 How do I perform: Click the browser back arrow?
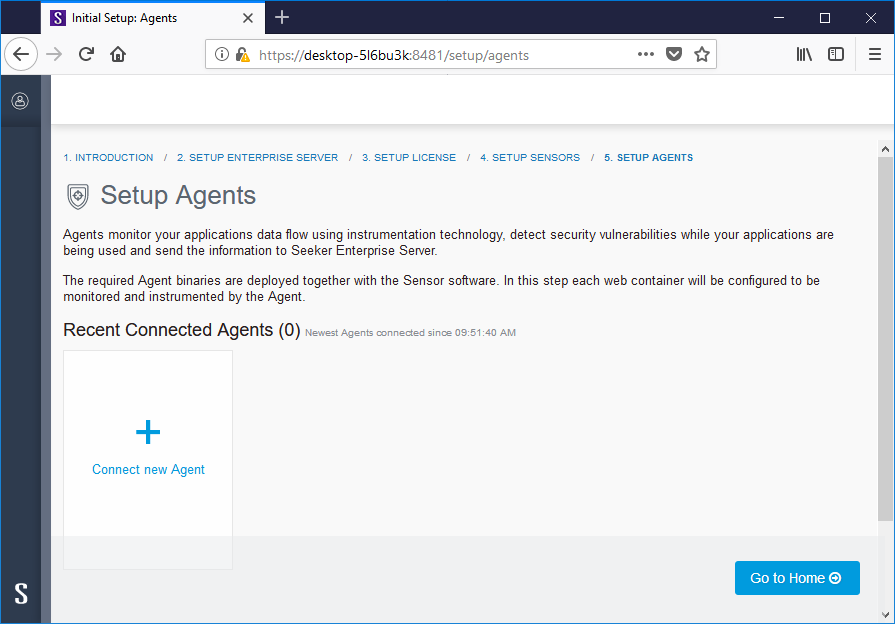coord(21,54)
